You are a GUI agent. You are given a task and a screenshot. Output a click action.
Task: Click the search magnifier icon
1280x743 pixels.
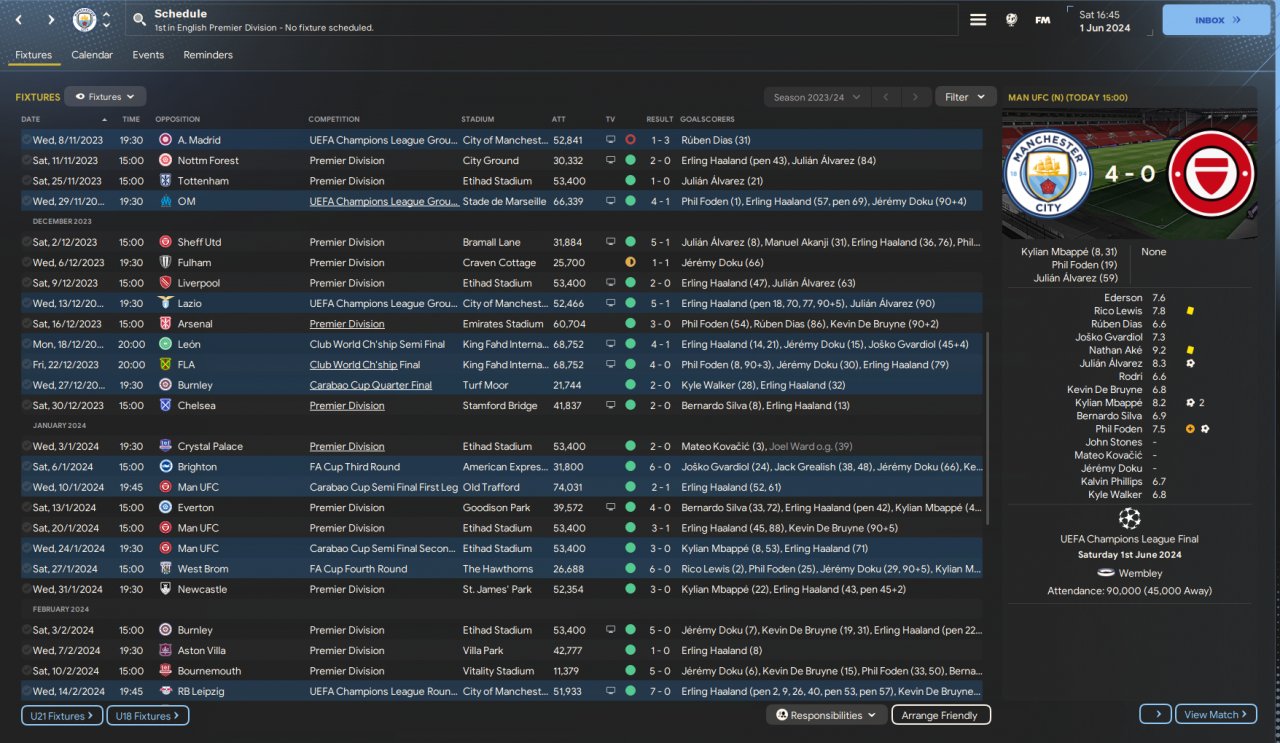tap(139, 20)
